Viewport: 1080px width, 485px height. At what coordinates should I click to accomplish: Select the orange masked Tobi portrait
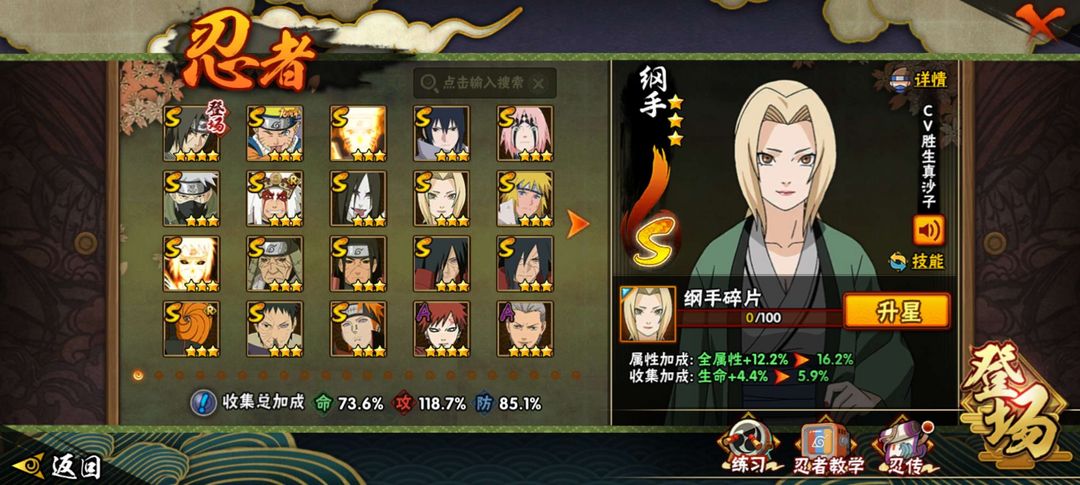(191, 329)
